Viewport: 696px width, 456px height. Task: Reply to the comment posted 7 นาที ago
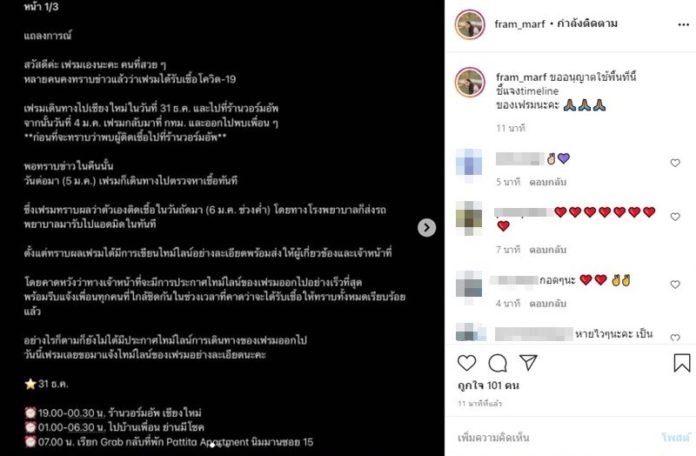[x=548, y=250]
